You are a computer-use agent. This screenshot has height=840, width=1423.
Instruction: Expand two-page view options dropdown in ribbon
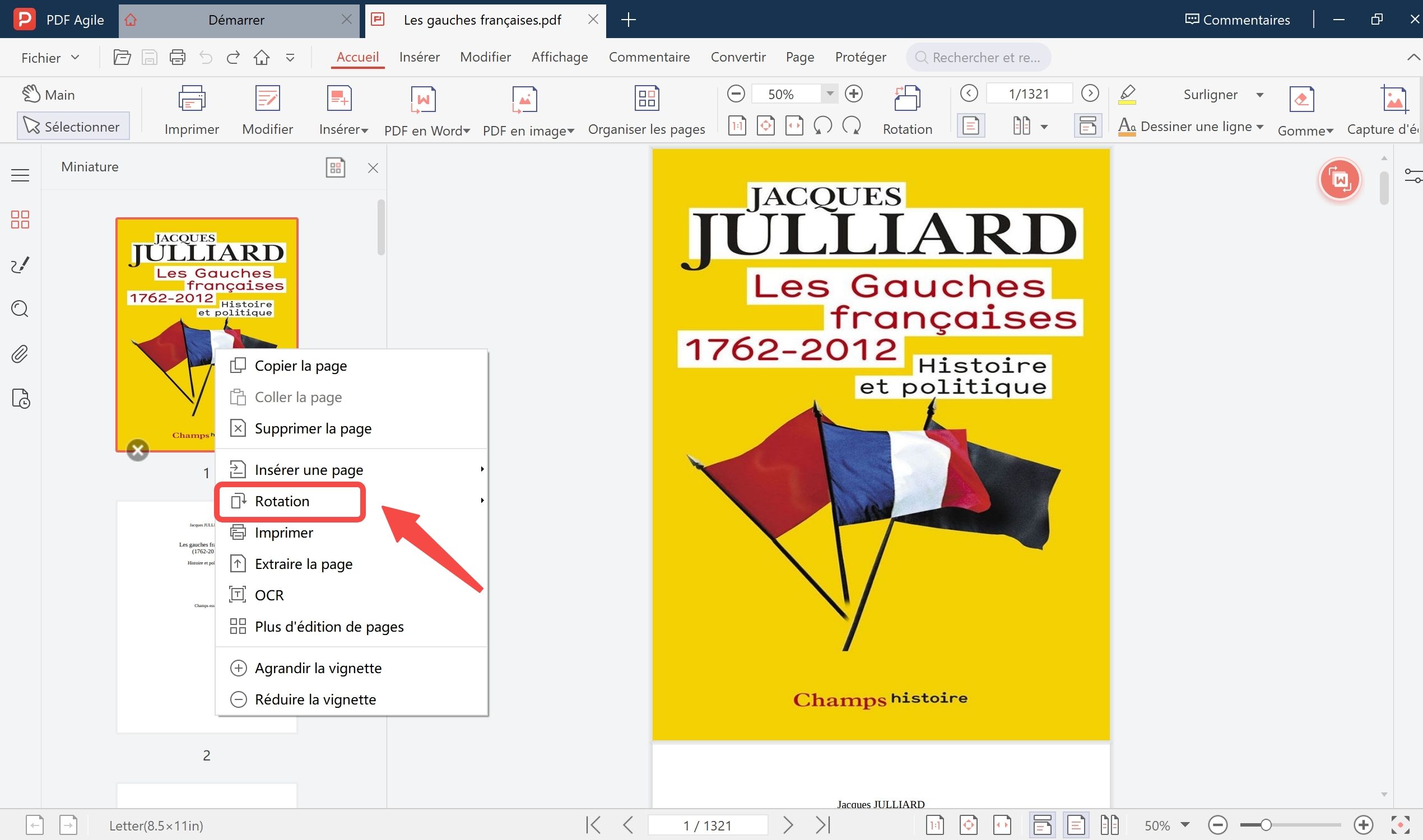(x=1044, y=127)
